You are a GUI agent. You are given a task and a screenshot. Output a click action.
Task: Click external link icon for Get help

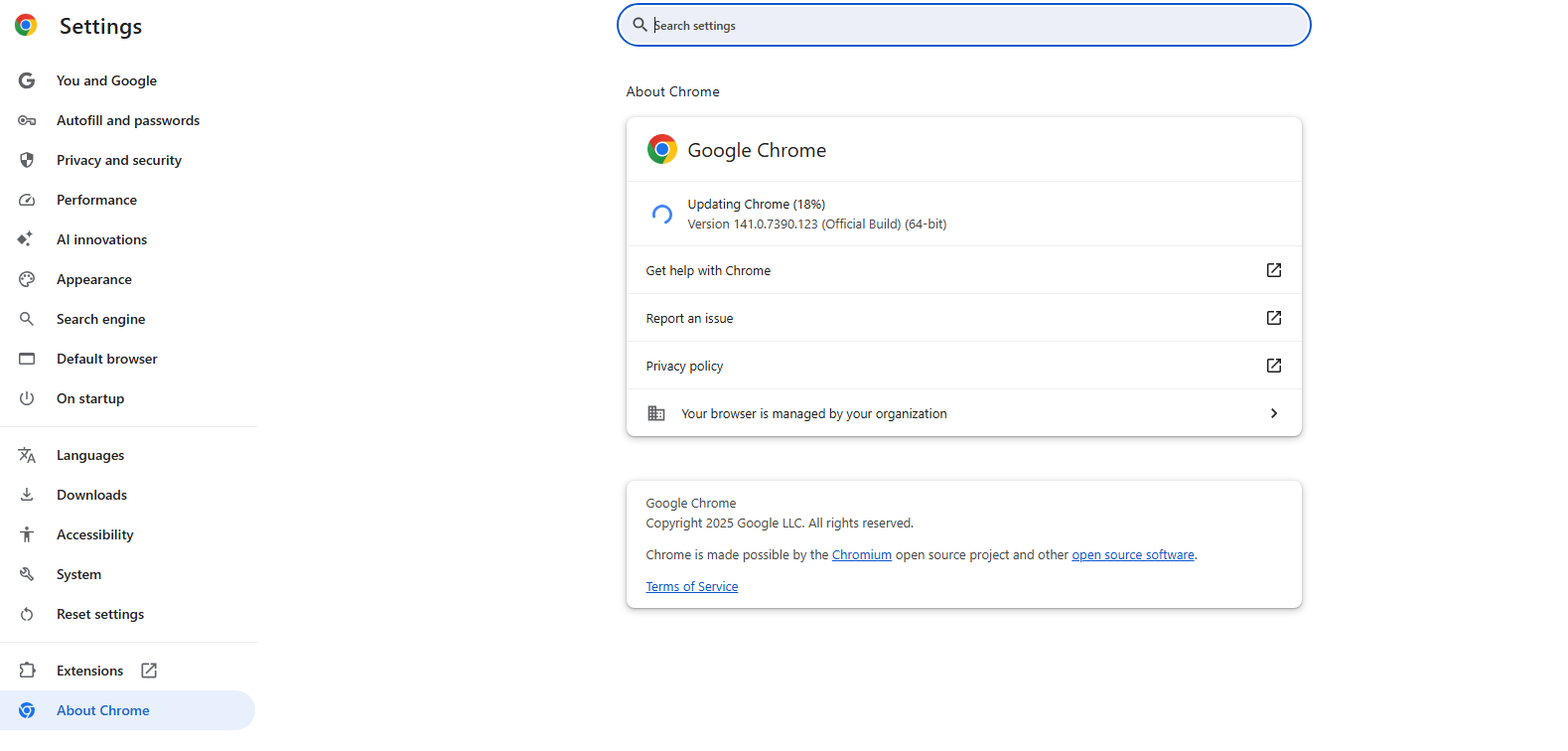pyautogui.click(x=1274, y=270)
